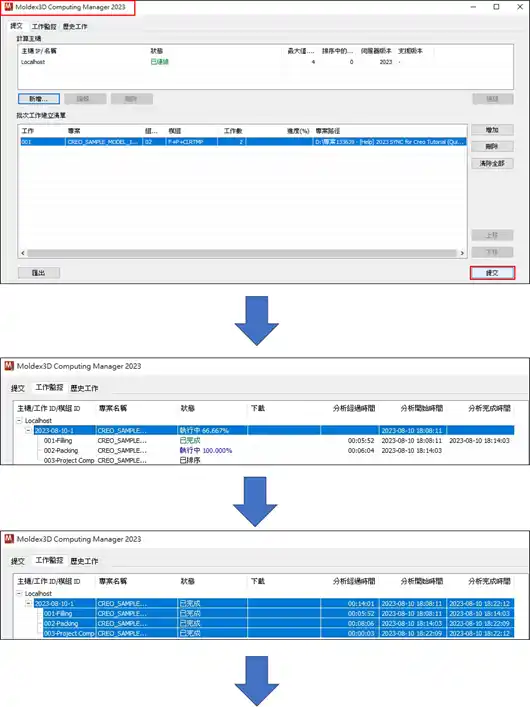Select job row 001 in the batch job list
This screenshot has height=707, width=530.
point(243,142)
